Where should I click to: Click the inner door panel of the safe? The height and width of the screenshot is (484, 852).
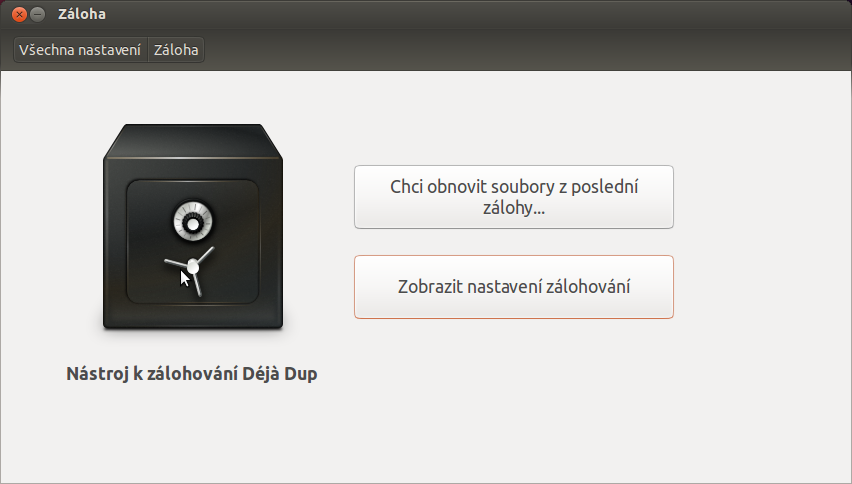193,242
